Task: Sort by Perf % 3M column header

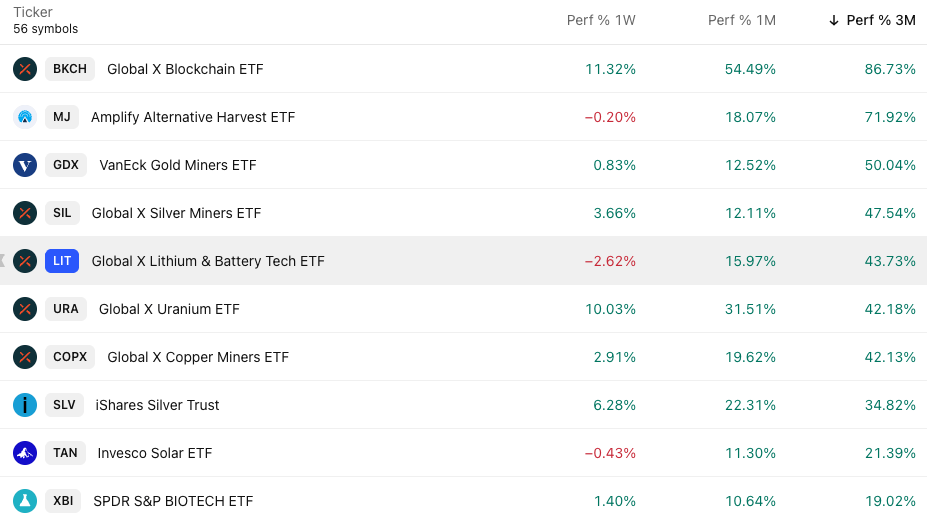Action: coord(880,21)
